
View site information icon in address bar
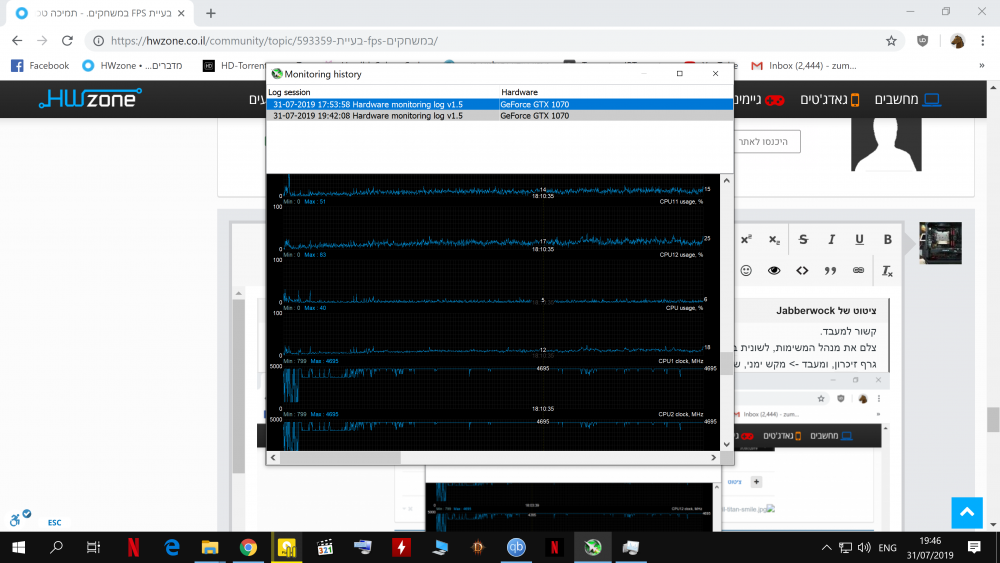coord(99,41)
